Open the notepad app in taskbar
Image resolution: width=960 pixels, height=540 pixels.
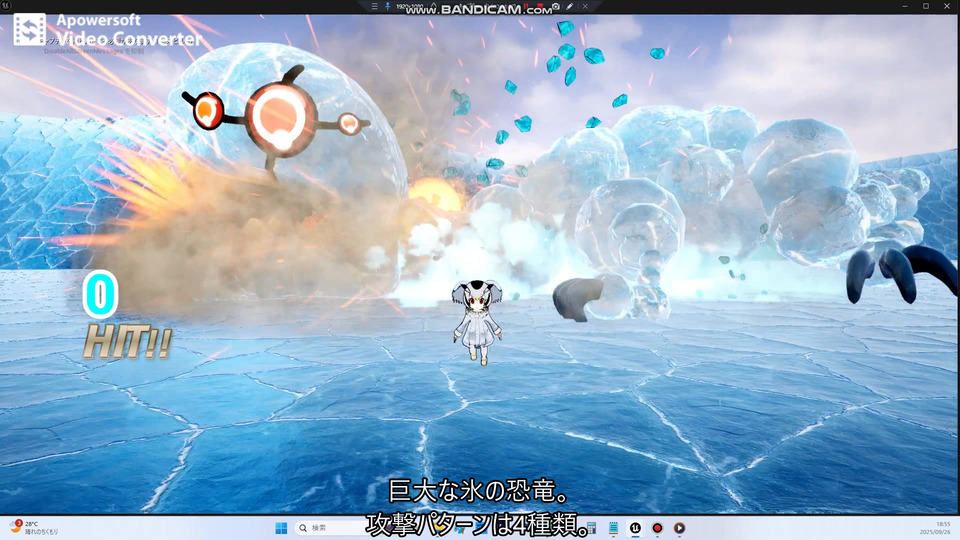[x=613, y=528]
